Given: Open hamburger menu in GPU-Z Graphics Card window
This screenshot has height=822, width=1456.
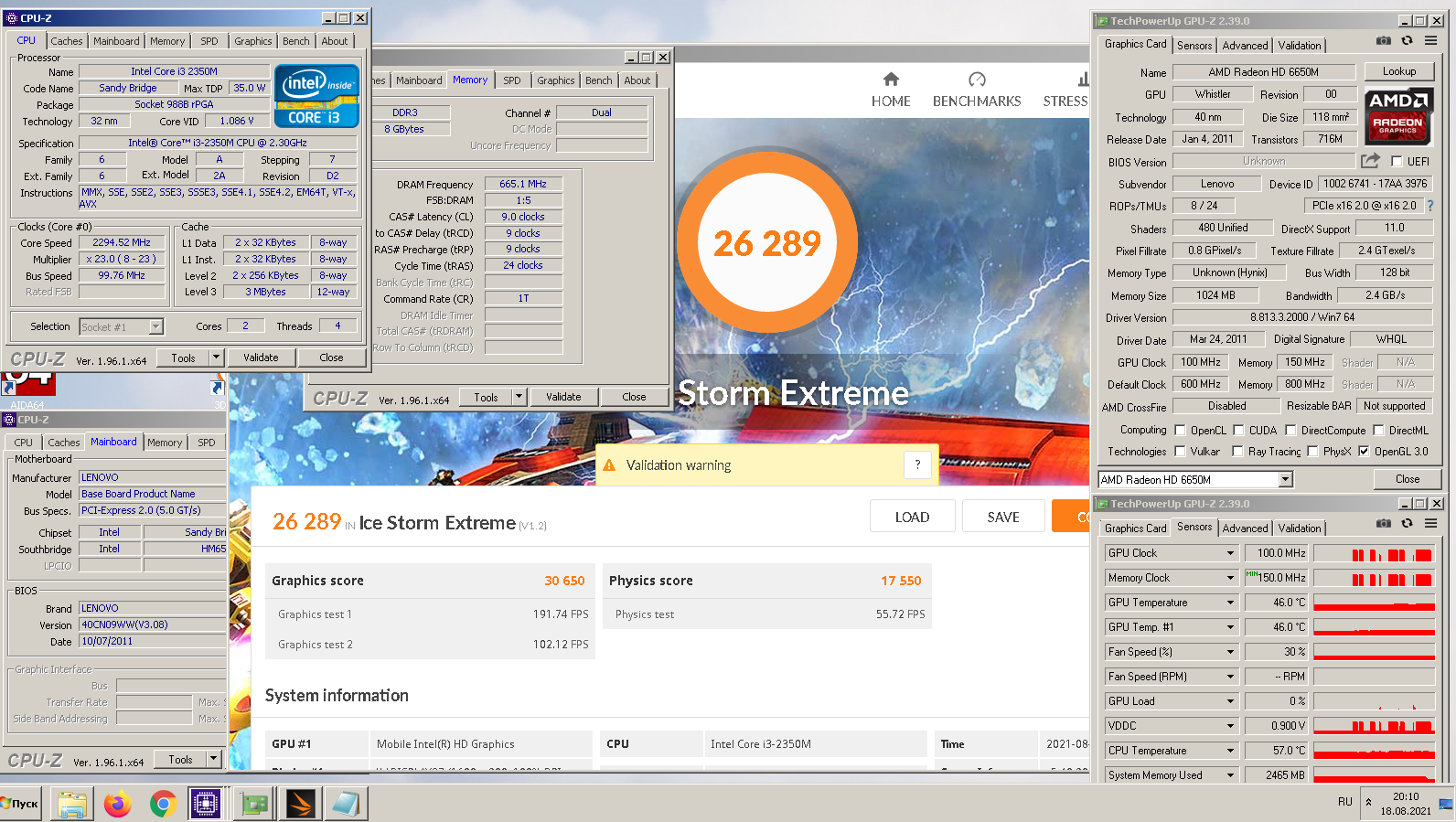Looking at the screenshot, I should point(1430,41).
